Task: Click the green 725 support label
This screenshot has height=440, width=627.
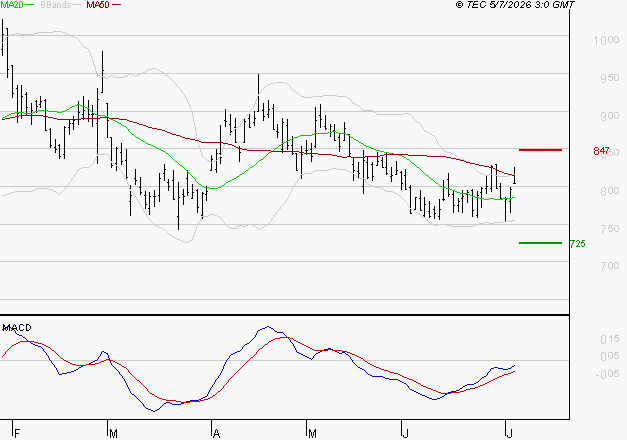Action: [577, 244]
